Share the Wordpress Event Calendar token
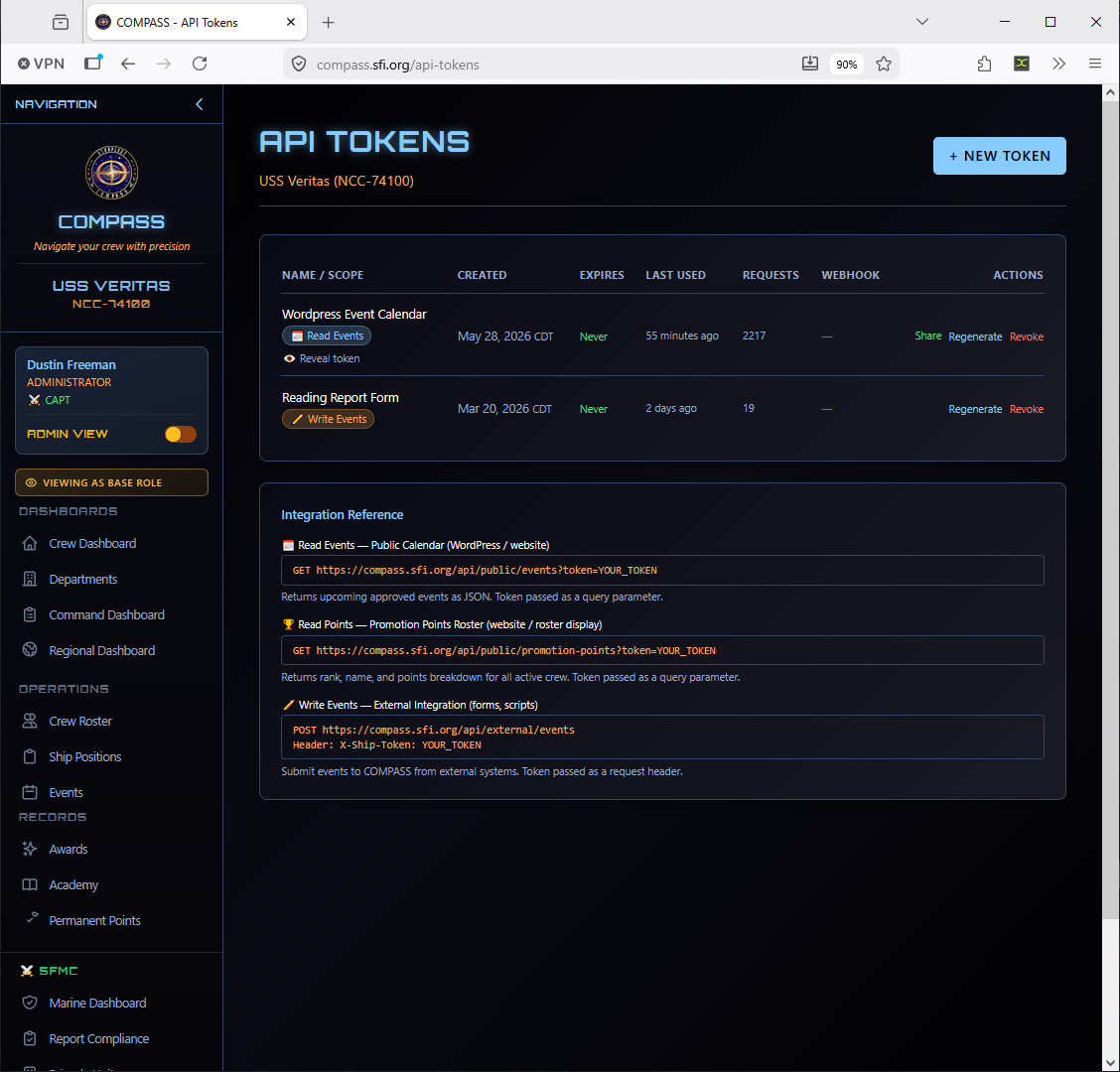 (927, 335)
